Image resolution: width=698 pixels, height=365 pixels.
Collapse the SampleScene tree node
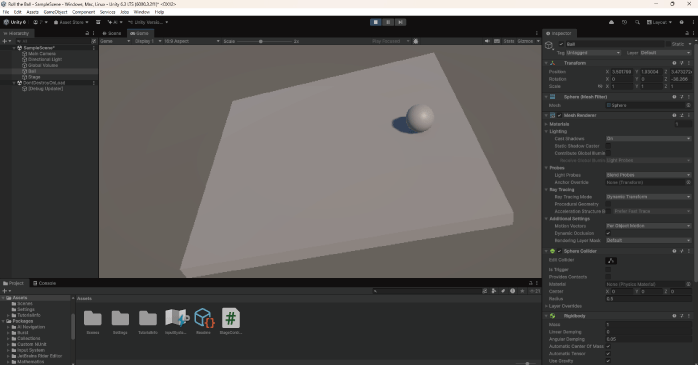click(x=14, y=48)
